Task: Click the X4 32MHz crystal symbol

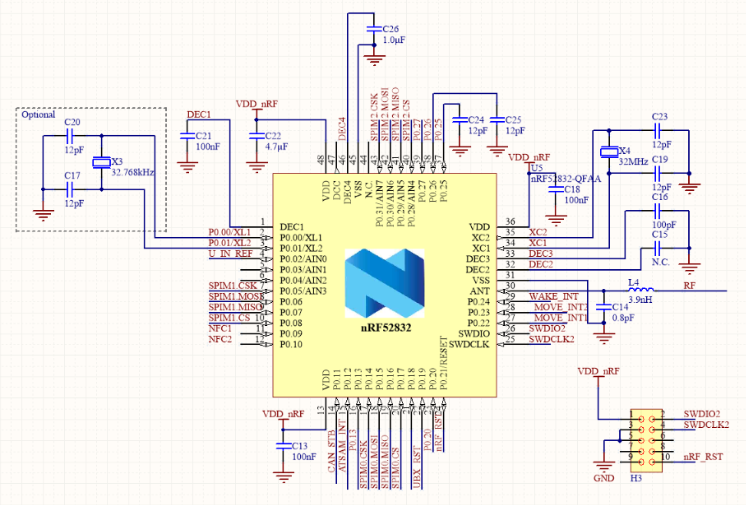Action: pos(607,153)
